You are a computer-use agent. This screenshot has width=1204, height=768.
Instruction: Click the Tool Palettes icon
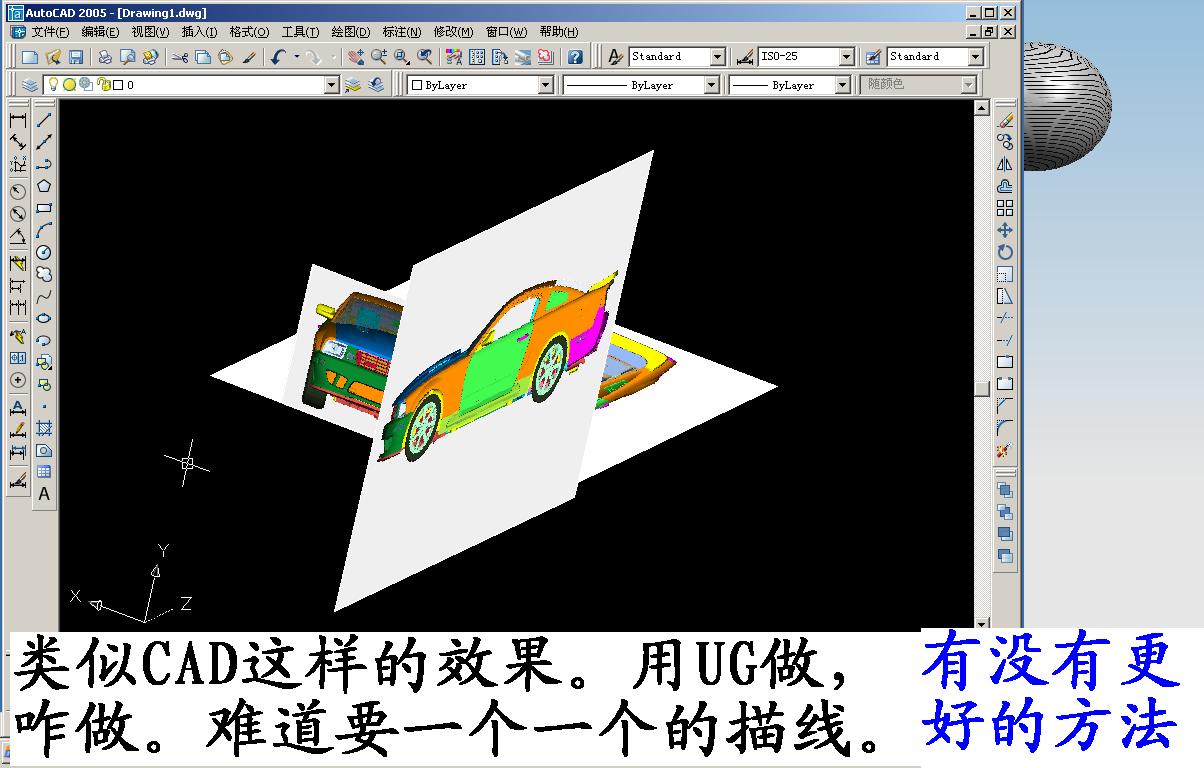click(x=500, y=57)
